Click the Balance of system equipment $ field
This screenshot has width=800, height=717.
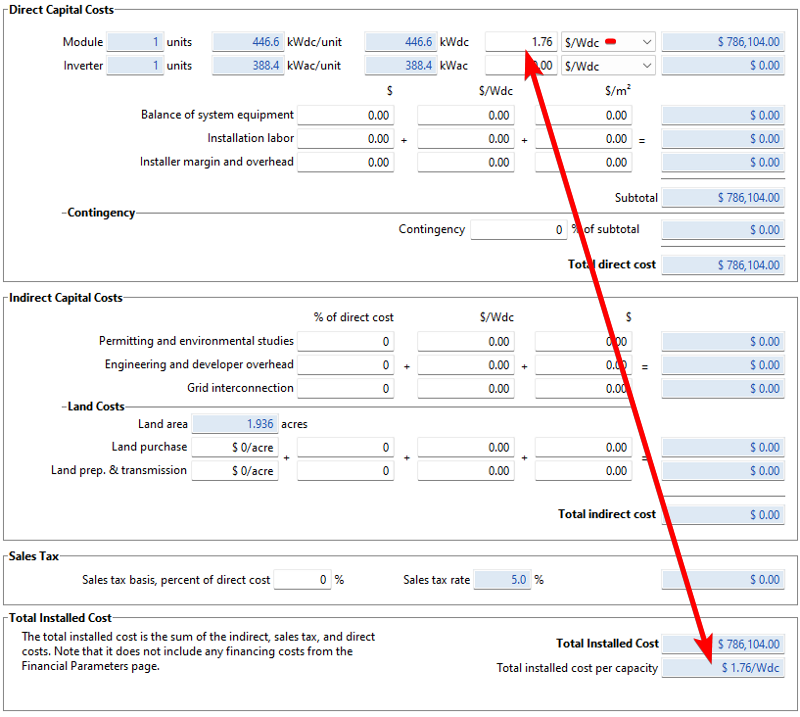click(345, 115)
